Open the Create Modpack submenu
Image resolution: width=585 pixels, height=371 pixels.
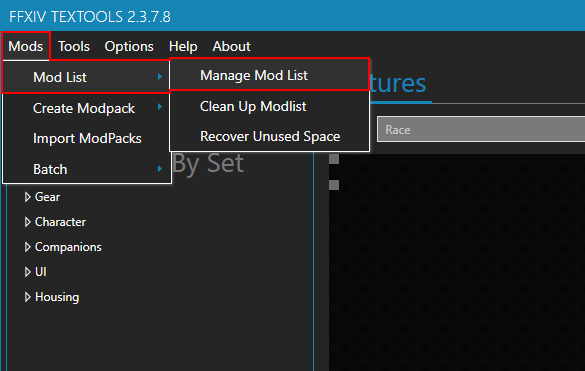86,108
